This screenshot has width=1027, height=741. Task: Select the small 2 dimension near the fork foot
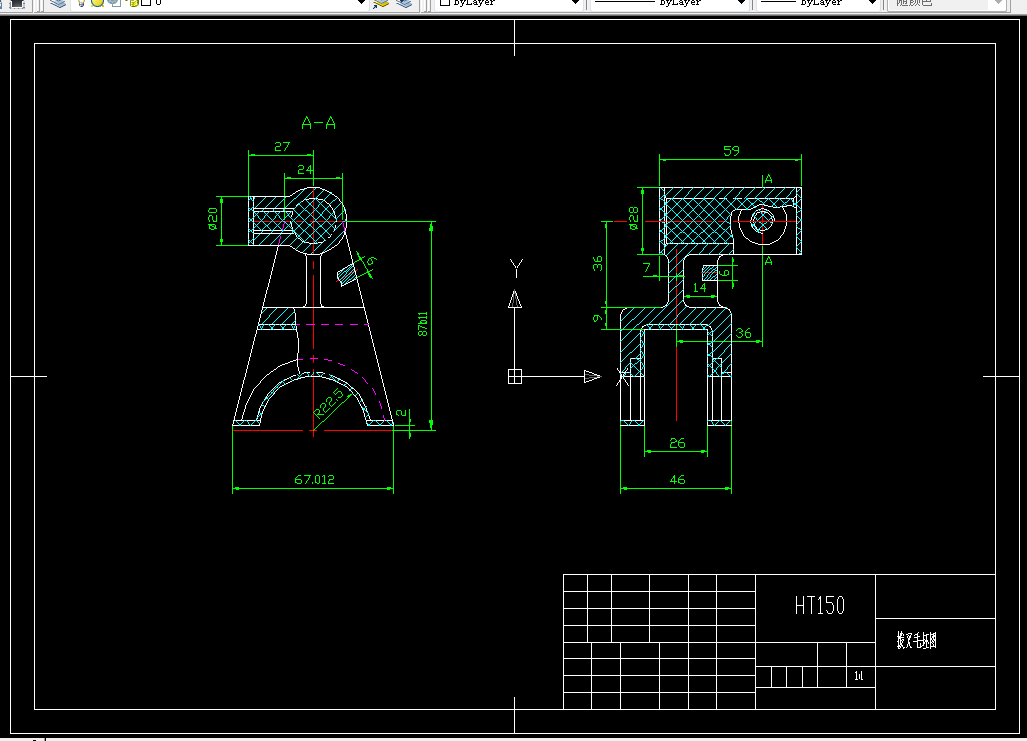pos(401,413)
